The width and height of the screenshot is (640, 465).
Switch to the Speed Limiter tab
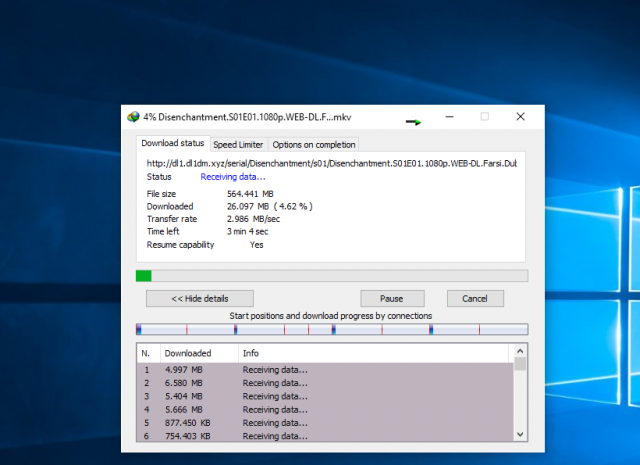tap(238, 144)
